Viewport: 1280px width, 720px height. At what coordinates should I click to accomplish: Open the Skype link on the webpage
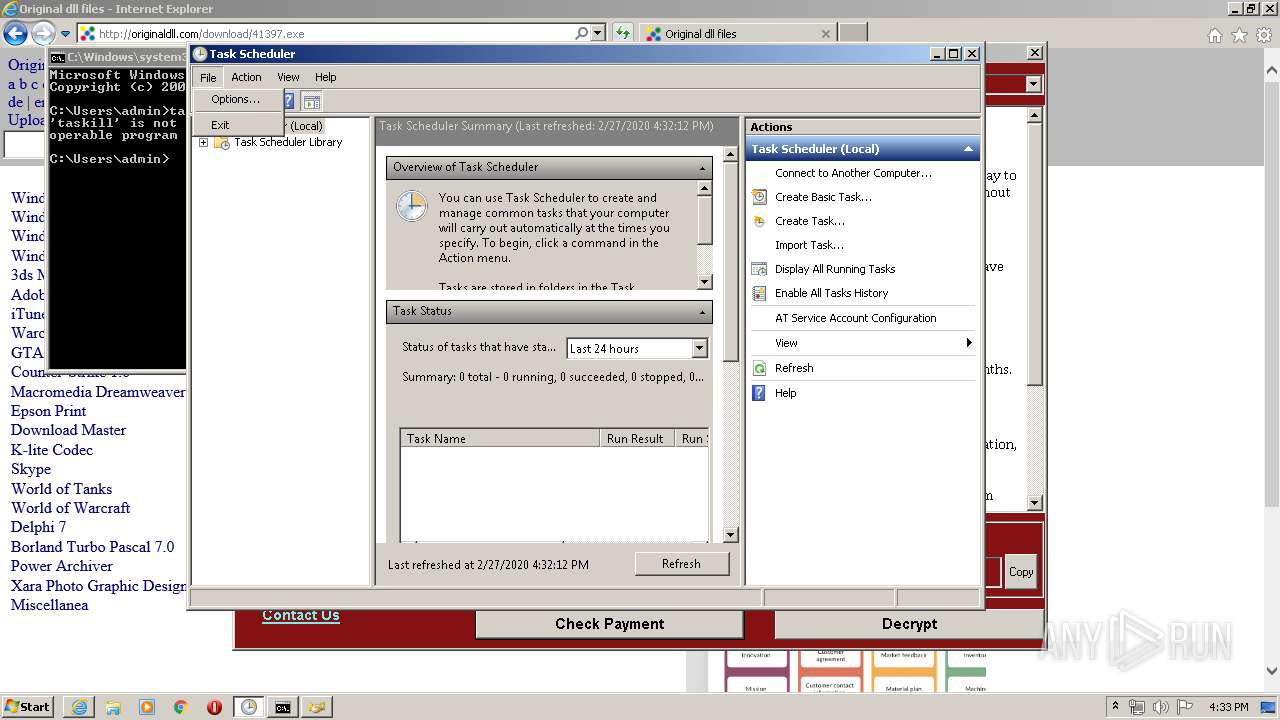coord(31,469)
